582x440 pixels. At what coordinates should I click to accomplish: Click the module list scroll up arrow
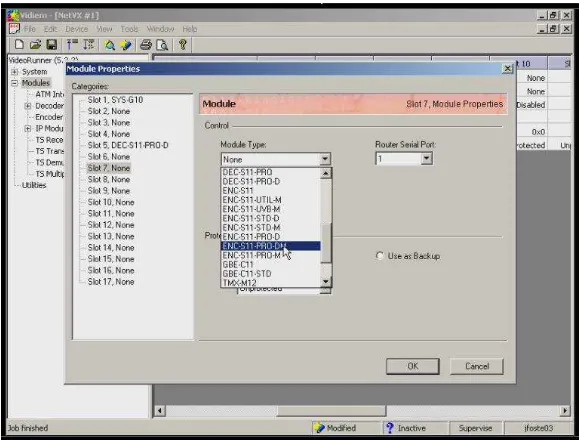(x=326, y=173)
